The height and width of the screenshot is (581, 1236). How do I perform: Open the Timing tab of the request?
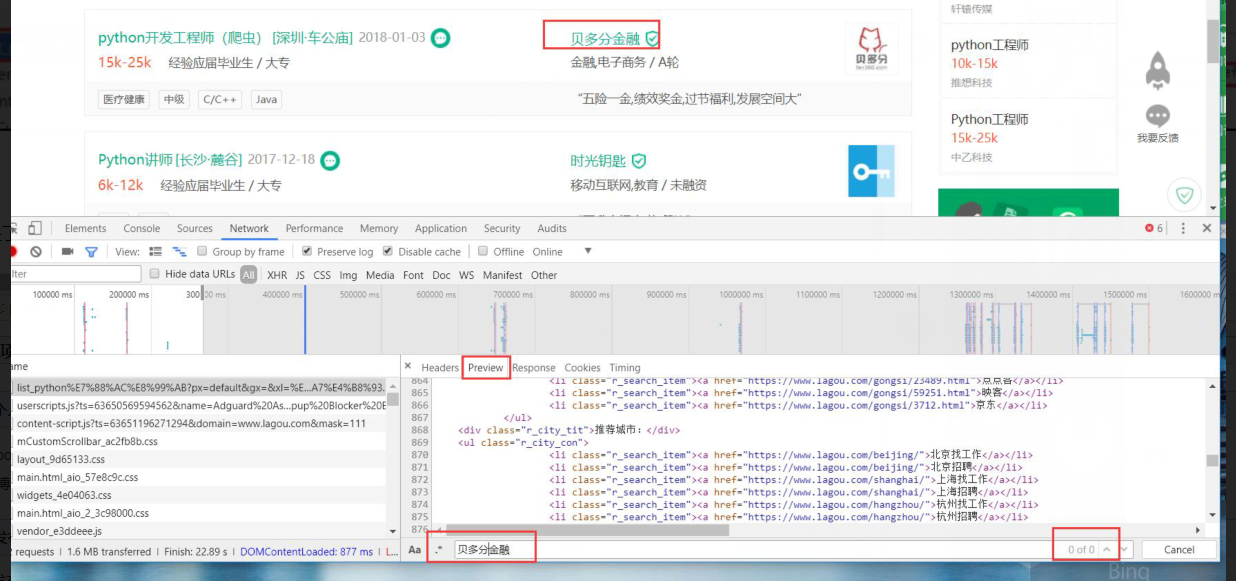pyautogui.click(x=625, y=367)
